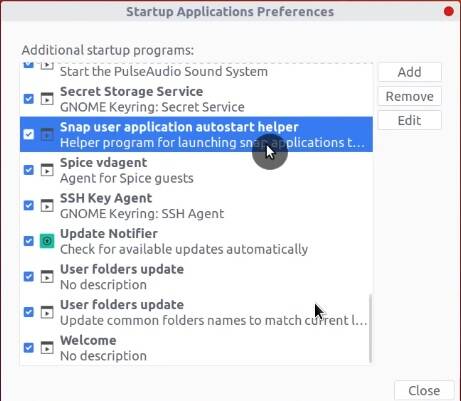Click the SSH Key Agent application icon
The height and width of the screenshot is (401, 461).
47,205
